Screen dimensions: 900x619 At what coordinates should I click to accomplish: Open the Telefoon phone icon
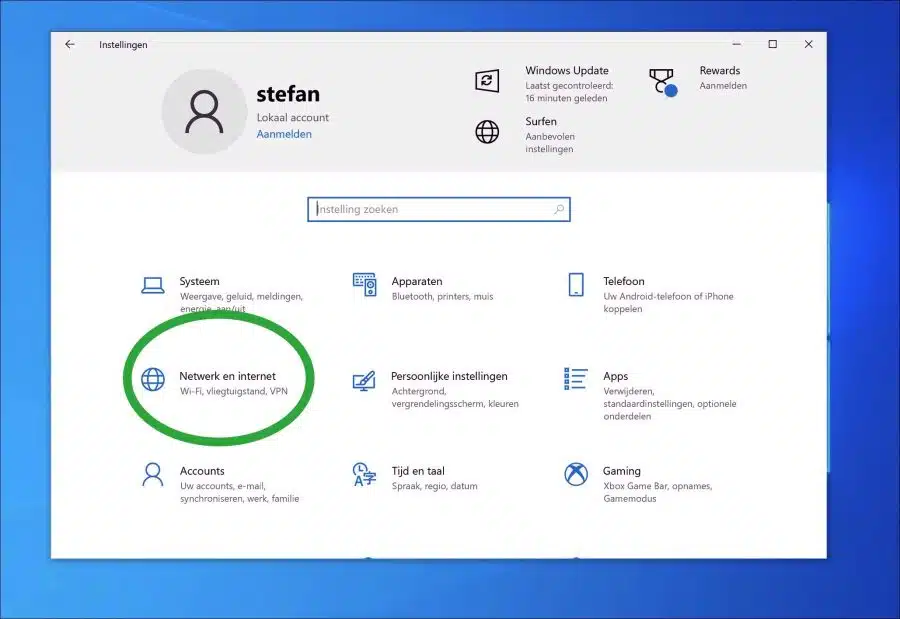[x=576, y=285]
